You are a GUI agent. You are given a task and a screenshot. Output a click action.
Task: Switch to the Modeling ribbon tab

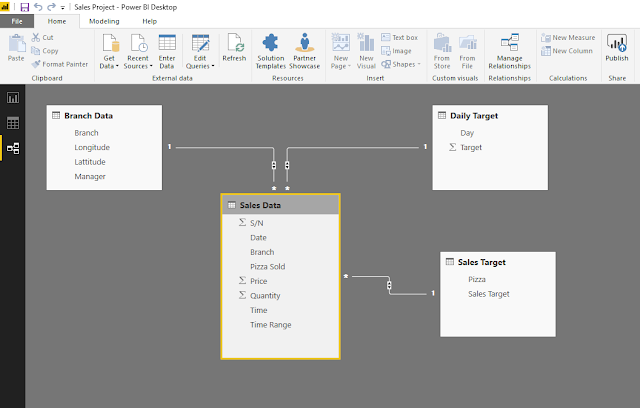[x=104, y=21]
